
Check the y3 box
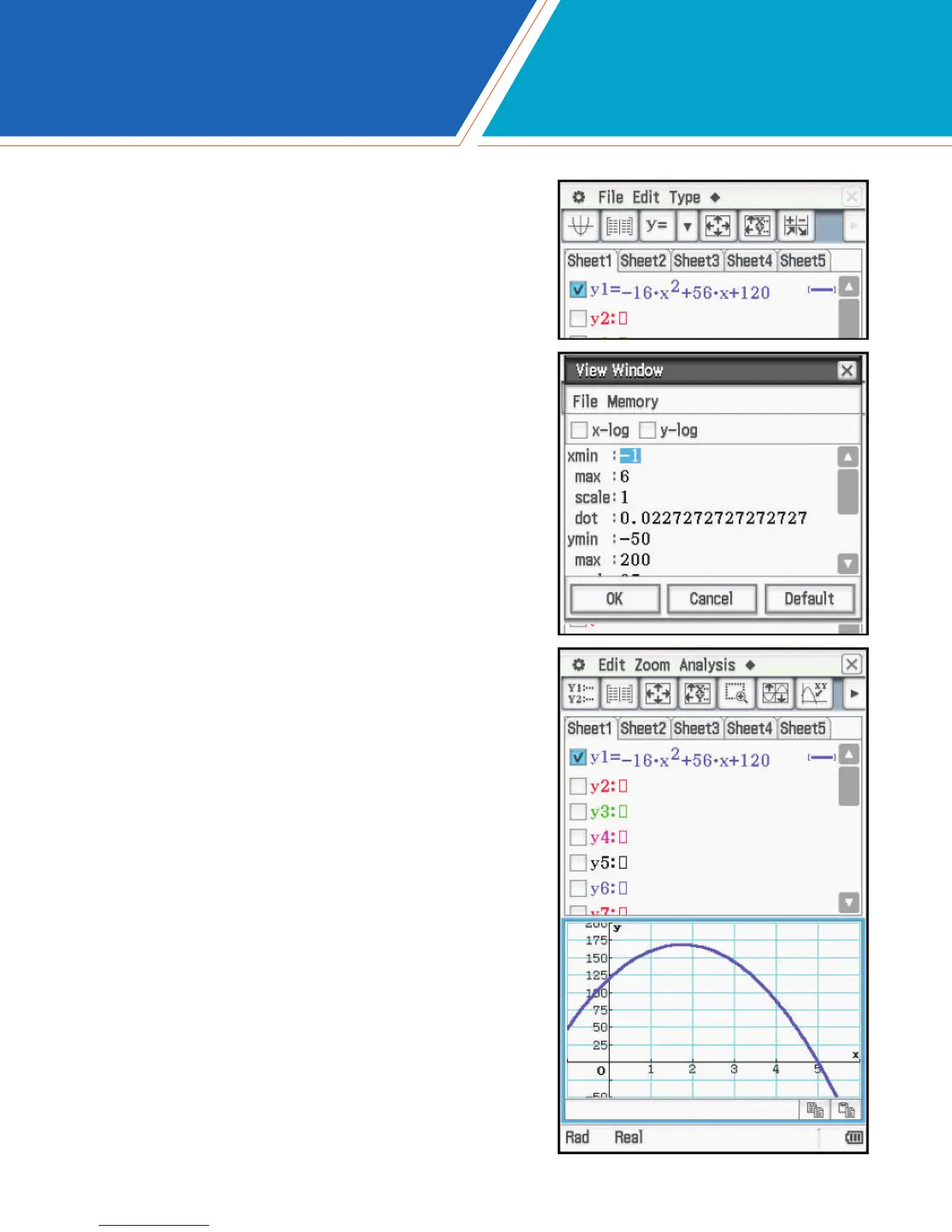577,812
